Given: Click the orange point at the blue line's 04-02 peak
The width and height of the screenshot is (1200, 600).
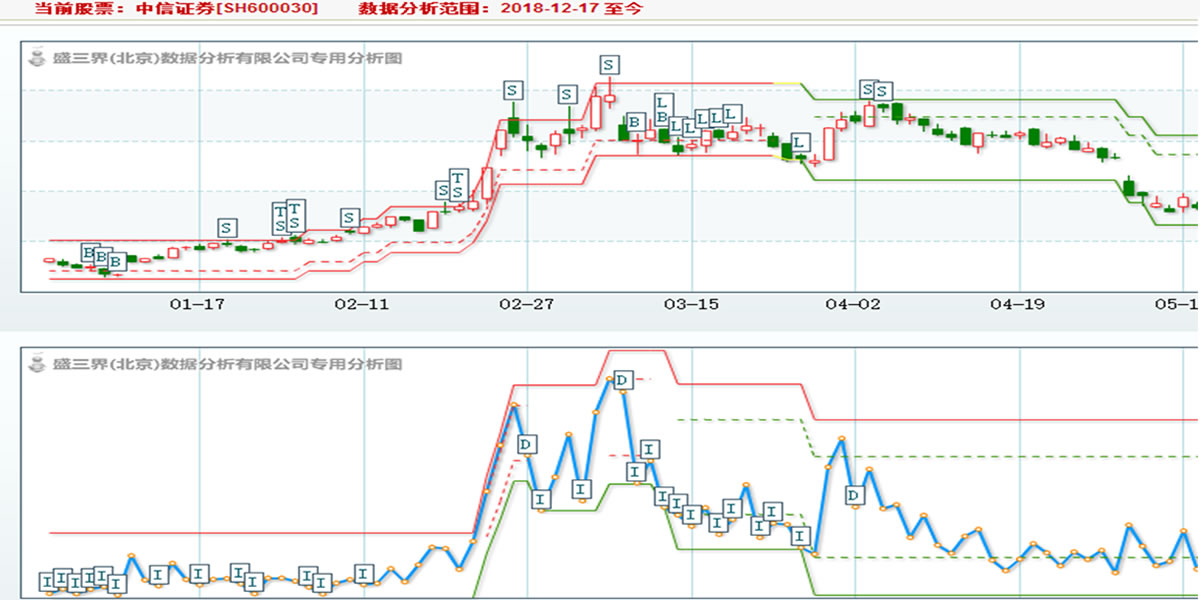Looking at the screenshot, I should point(842,440).
